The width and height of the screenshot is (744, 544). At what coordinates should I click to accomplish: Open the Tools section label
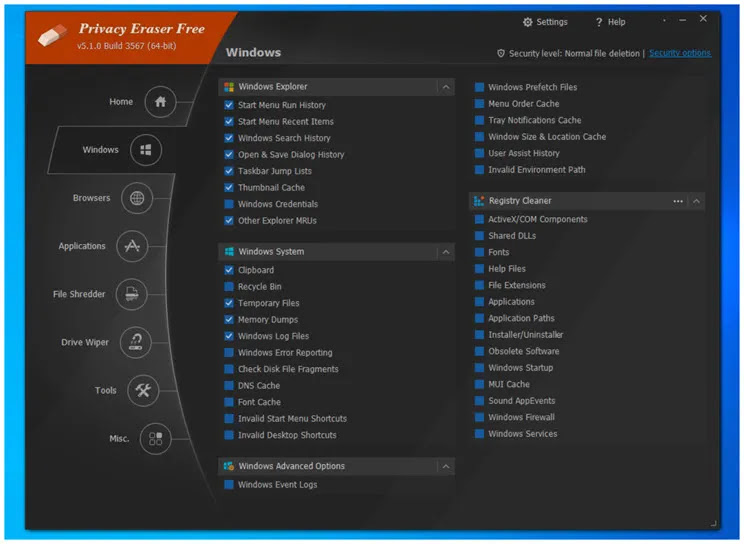105,391
